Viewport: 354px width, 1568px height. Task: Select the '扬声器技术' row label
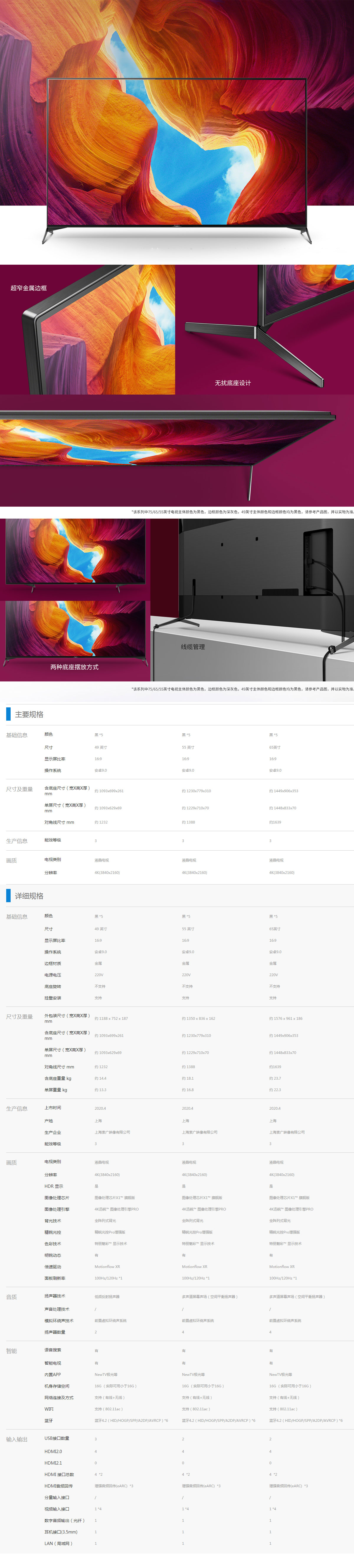click(55, 1296)
